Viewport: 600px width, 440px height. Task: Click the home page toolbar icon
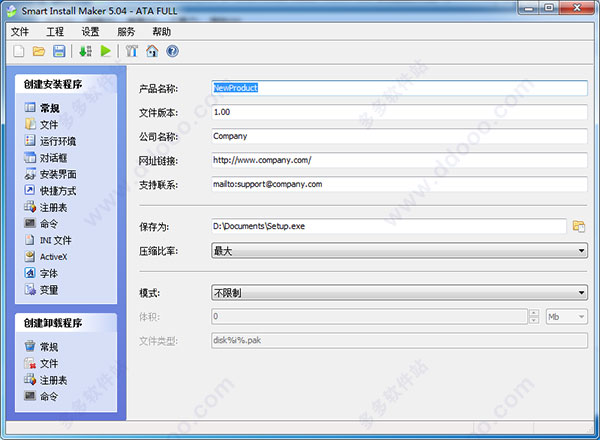click(152, 51)
